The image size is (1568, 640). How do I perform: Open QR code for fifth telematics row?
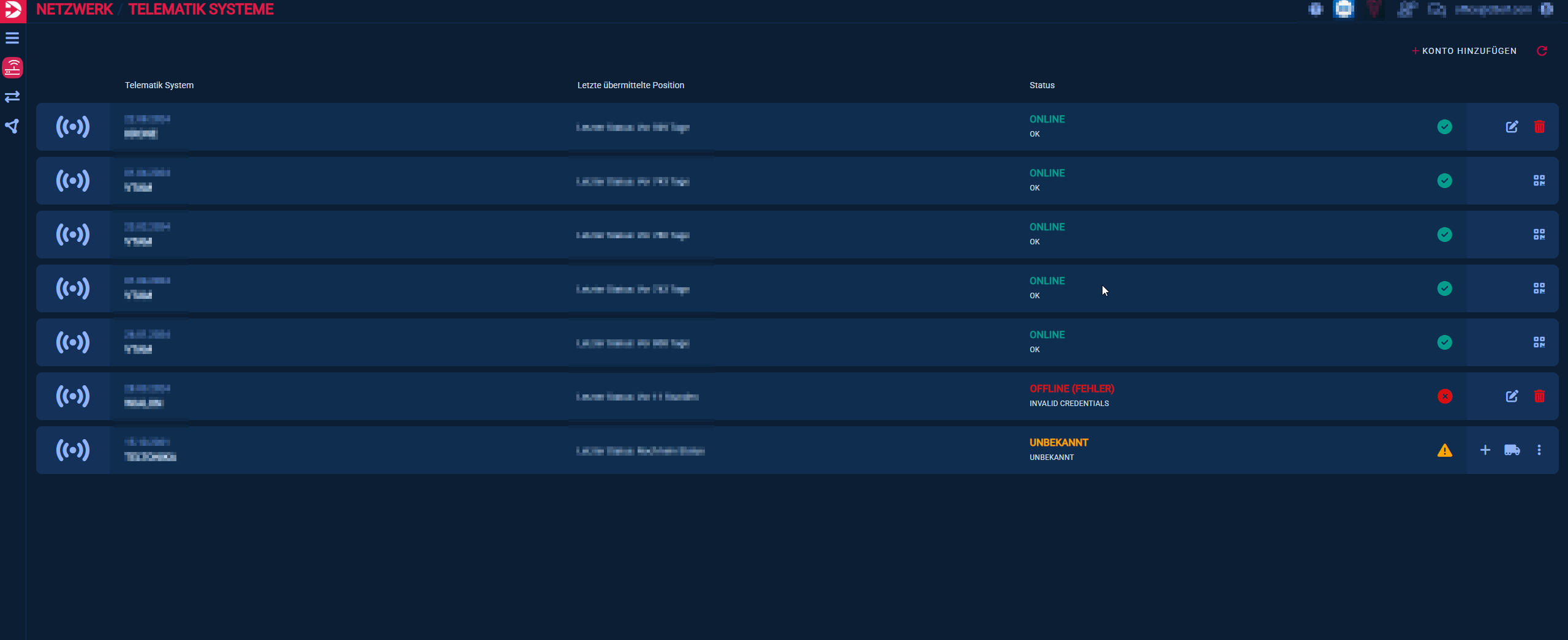(1539, 342)
